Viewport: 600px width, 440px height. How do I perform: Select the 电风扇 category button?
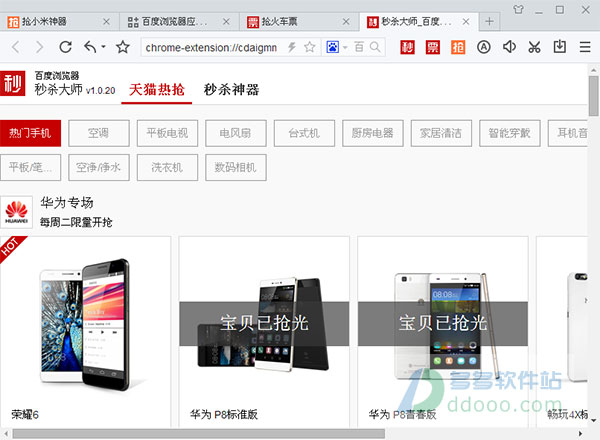[x=236, y=133]
